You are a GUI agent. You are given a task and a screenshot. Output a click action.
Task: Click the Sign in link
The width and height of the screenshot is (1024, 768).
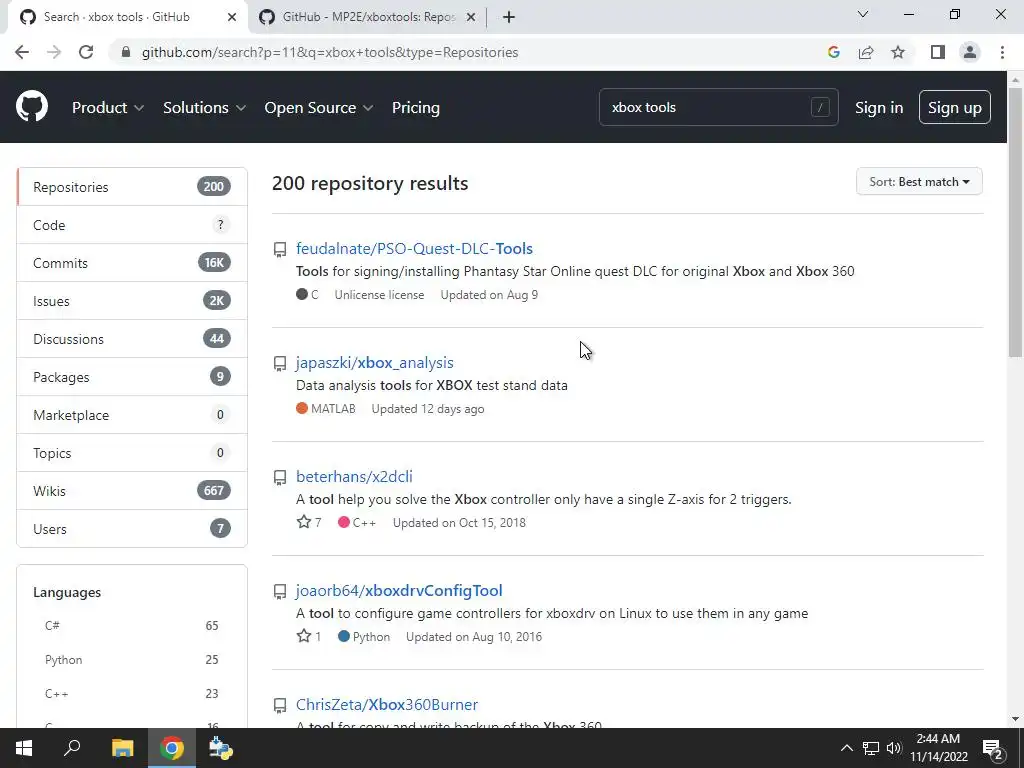pyautogui.click(x=879, y=107)
